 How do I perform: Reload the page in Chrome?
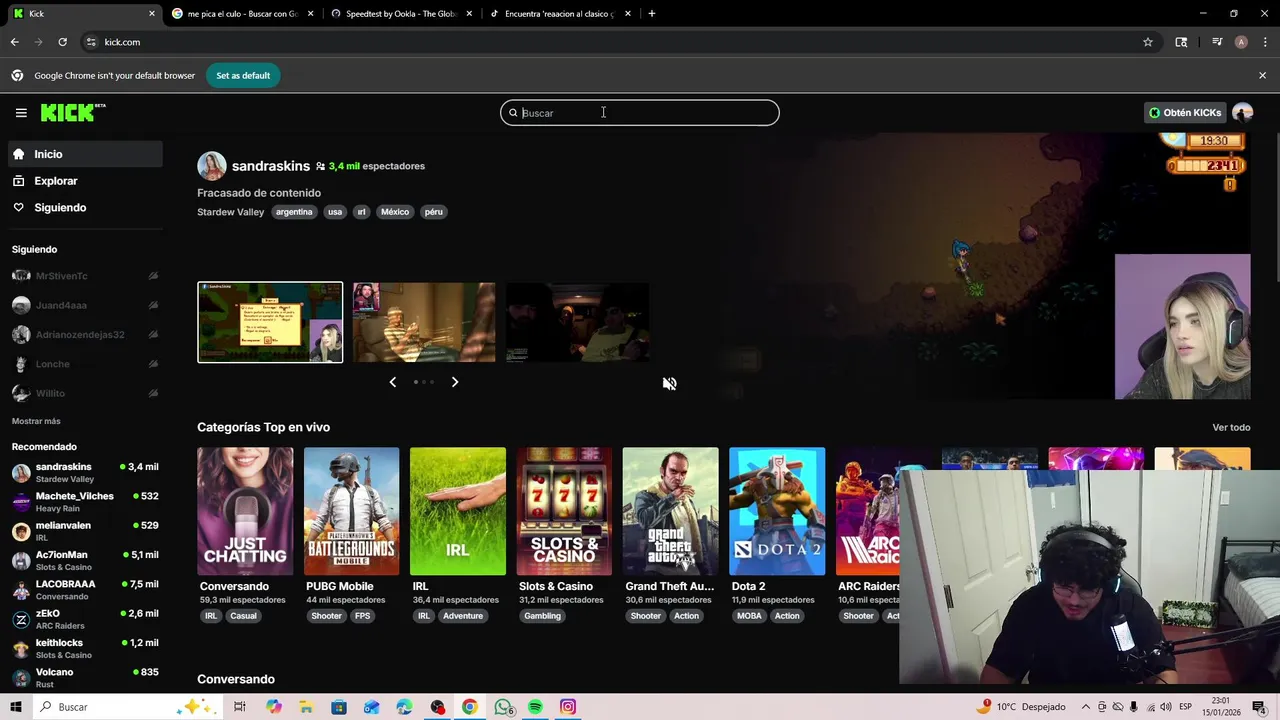(x=62, y=42)
